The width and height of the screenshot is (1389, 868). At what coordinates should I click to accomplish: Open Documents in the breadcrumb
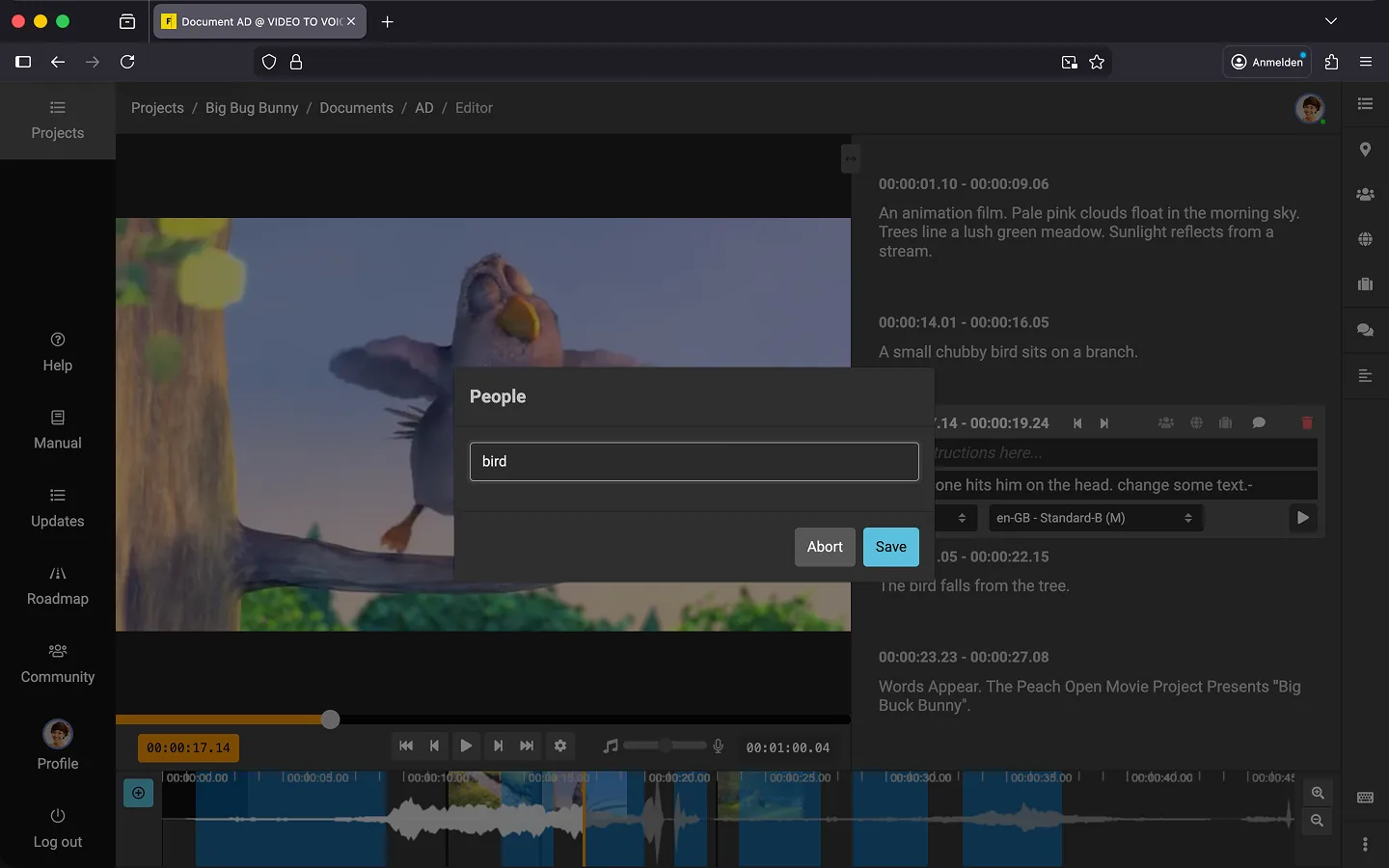click(356, 108)
